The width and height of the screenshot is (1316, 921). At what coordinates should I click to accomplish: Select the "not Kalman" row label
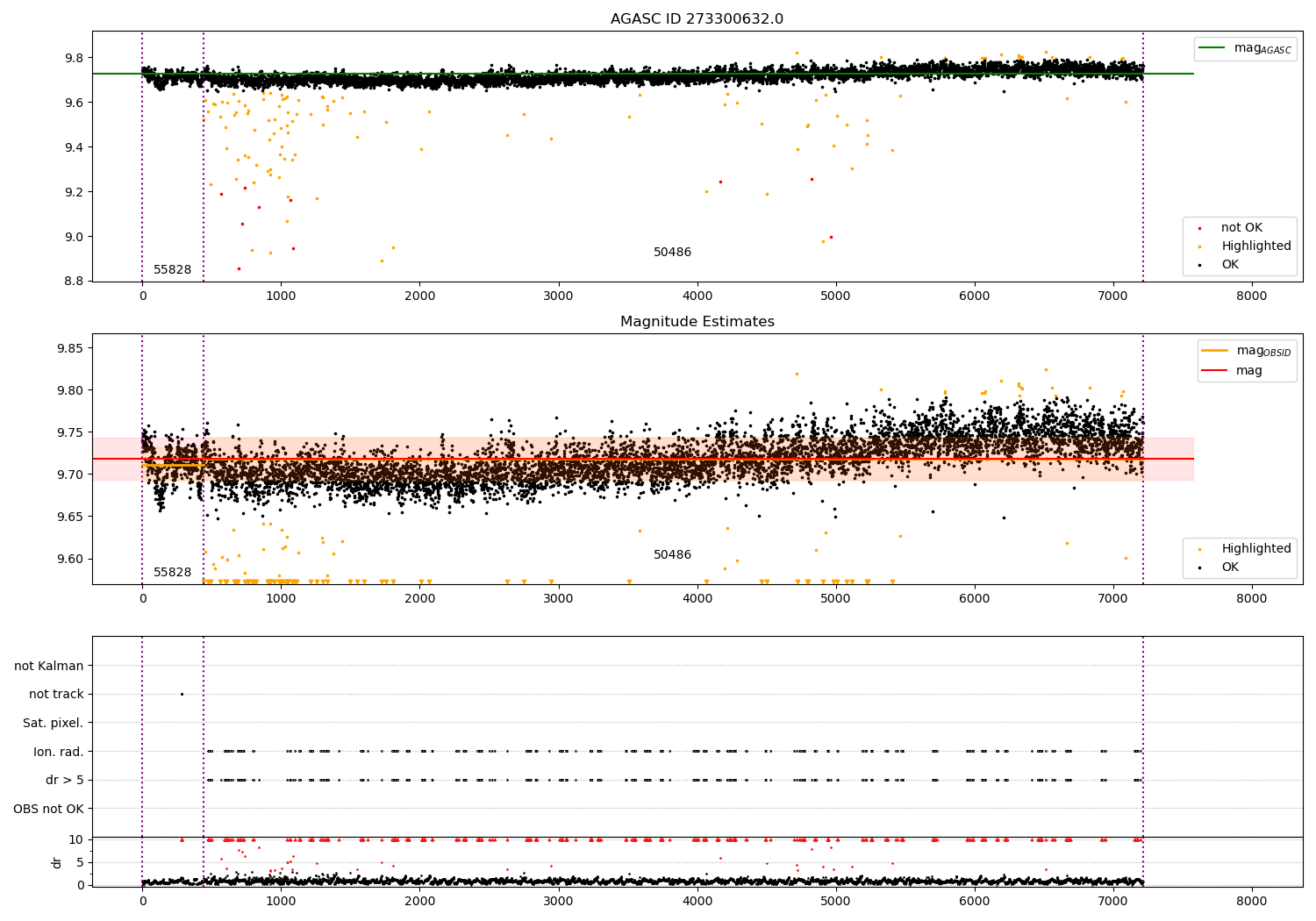(49, 667)
